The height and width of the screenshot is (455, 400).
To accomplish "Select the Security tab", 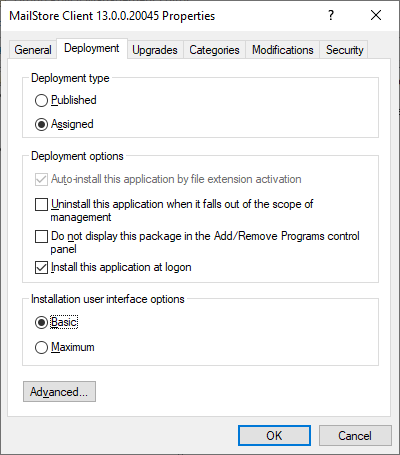I will [344, 50].
